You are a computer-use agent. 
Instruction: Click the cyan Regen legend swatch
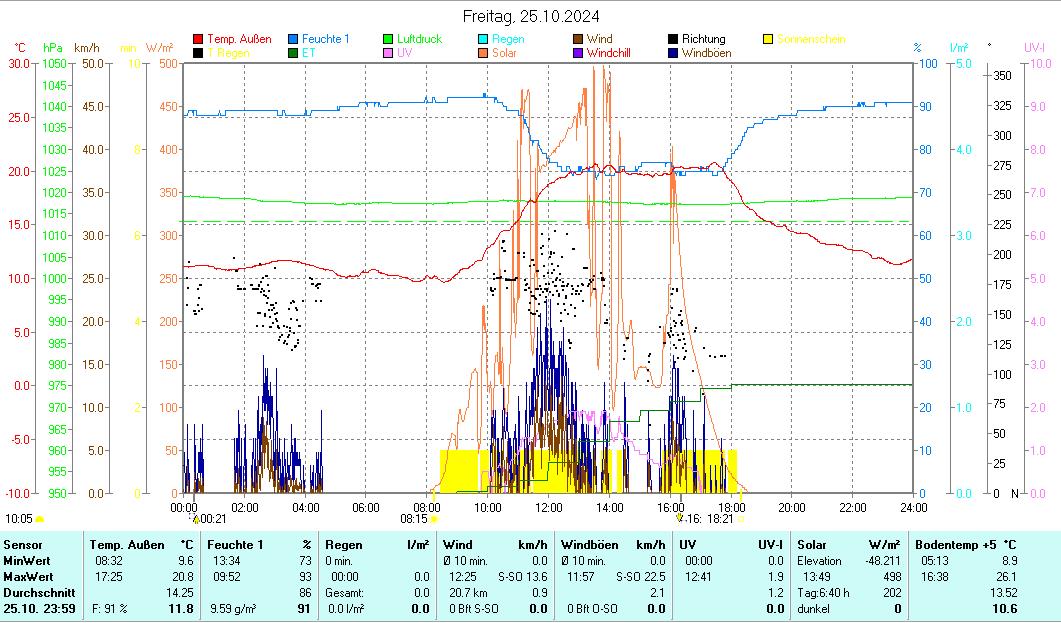[482, 39]
